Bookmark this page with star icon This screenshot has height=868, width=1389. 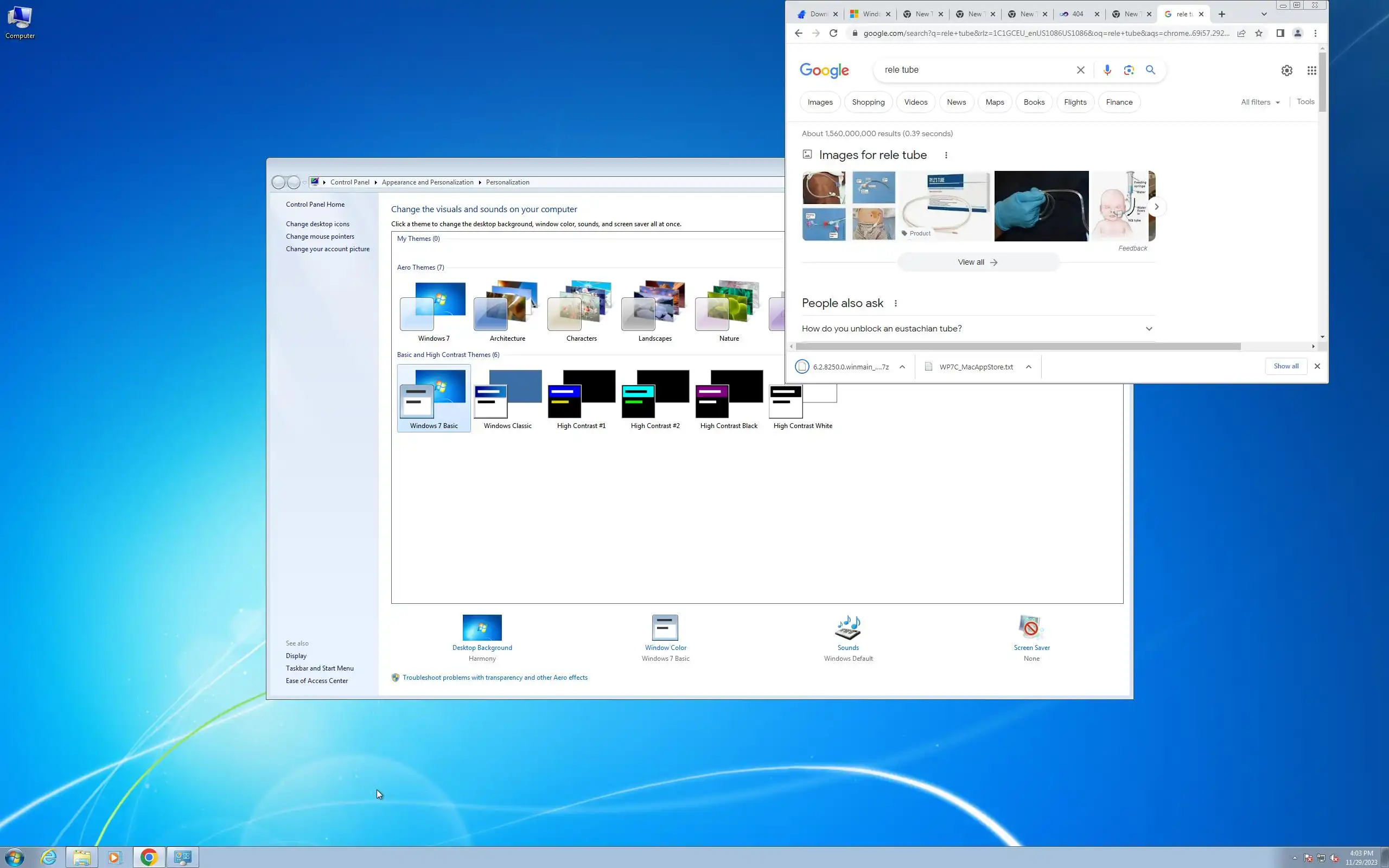click(1259, 33)
